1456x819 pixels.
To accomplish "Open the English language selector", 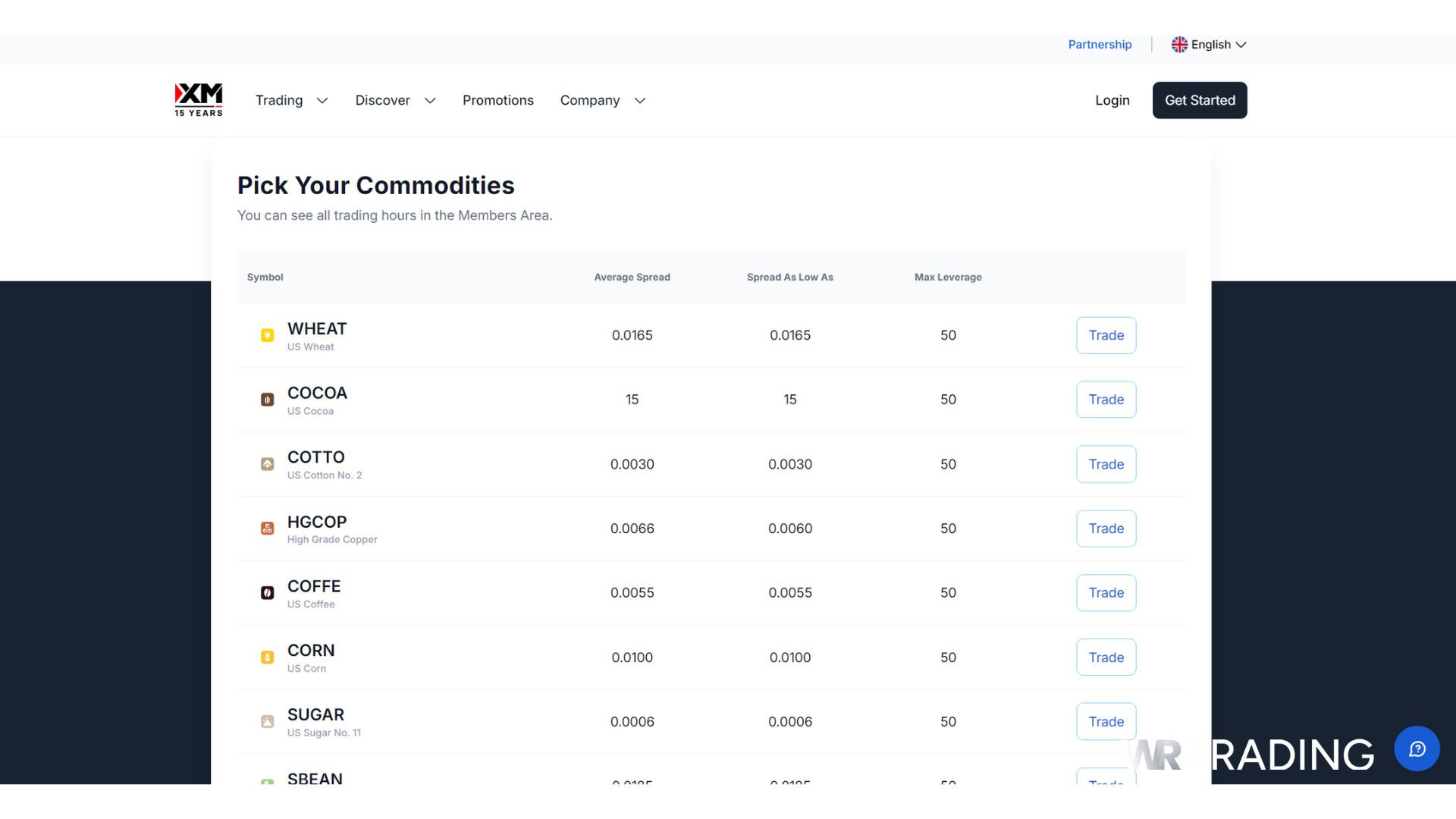I will (1210, 45).
